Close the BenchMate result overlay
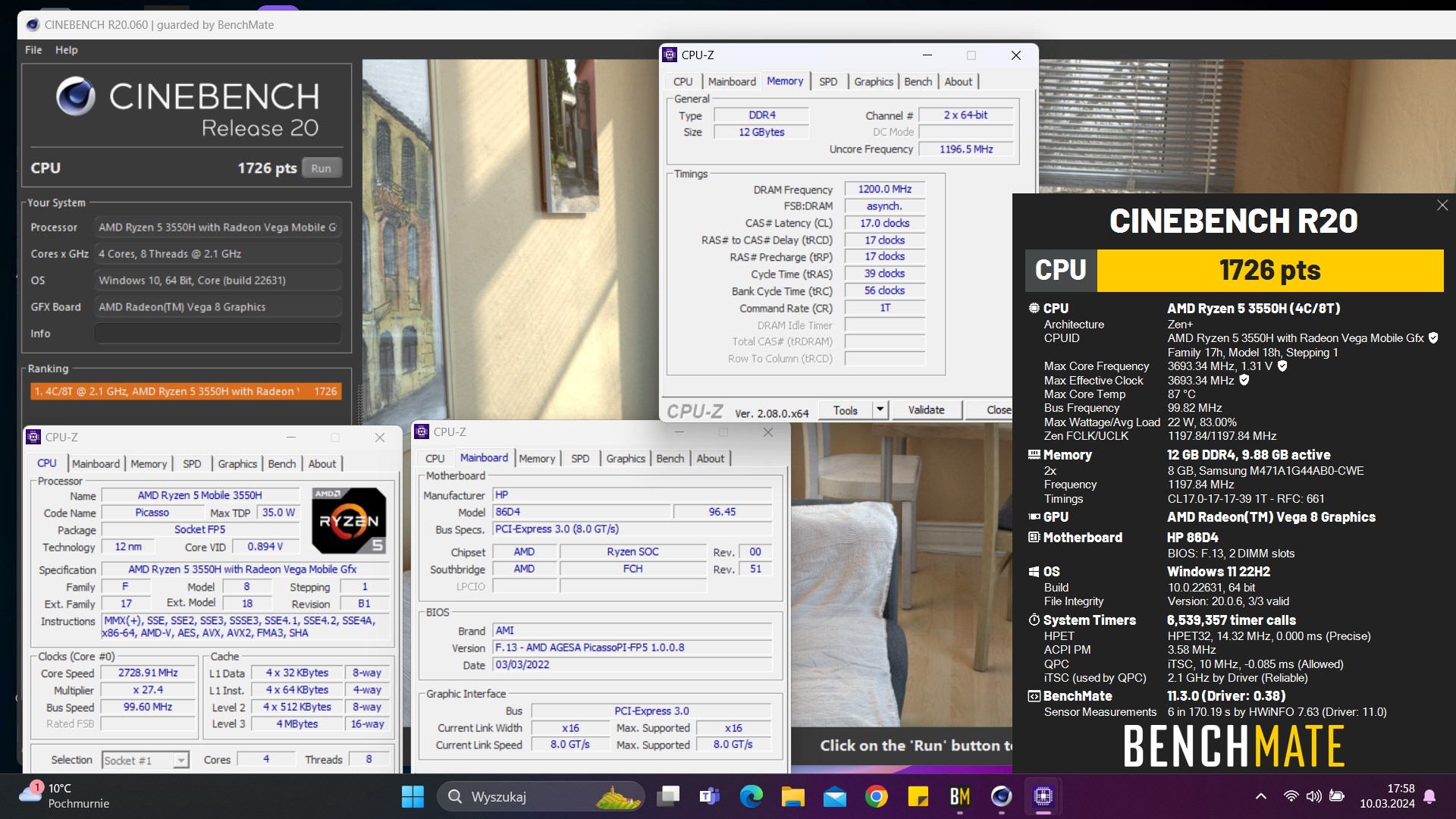Viewport: 1456px width, 819px height. click(1442, 206)
